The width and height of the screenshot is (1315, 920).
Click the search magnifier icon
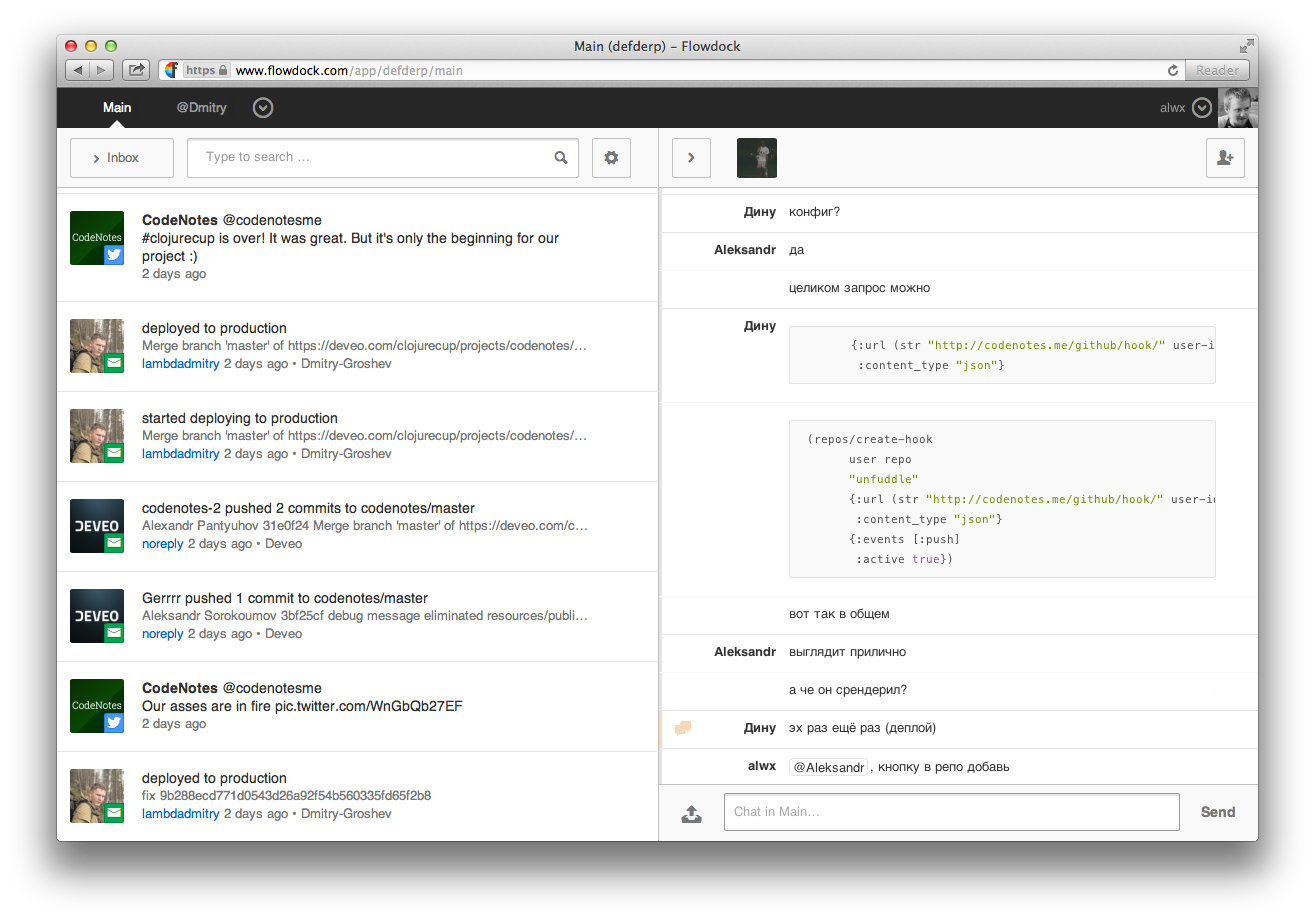click(561, 157)
